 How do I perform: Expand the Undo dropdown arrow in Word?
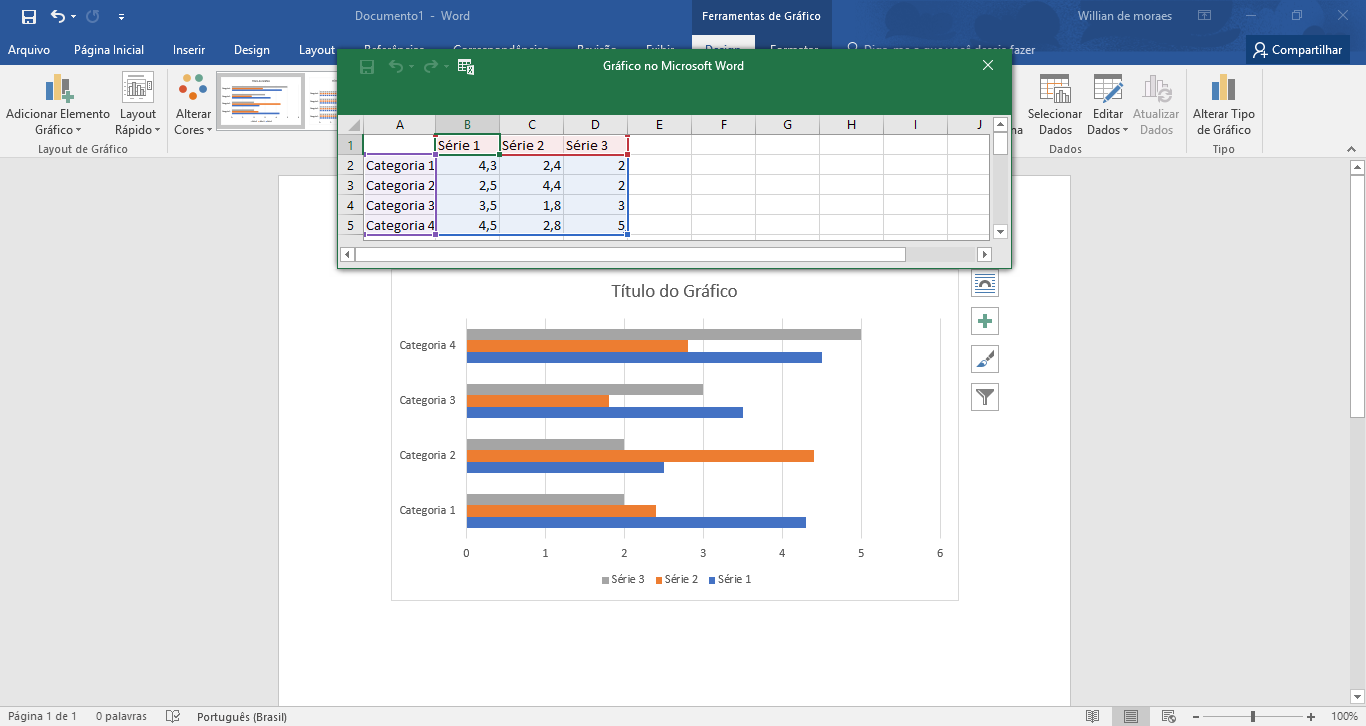pyautogui.click(x=74, y=17)
